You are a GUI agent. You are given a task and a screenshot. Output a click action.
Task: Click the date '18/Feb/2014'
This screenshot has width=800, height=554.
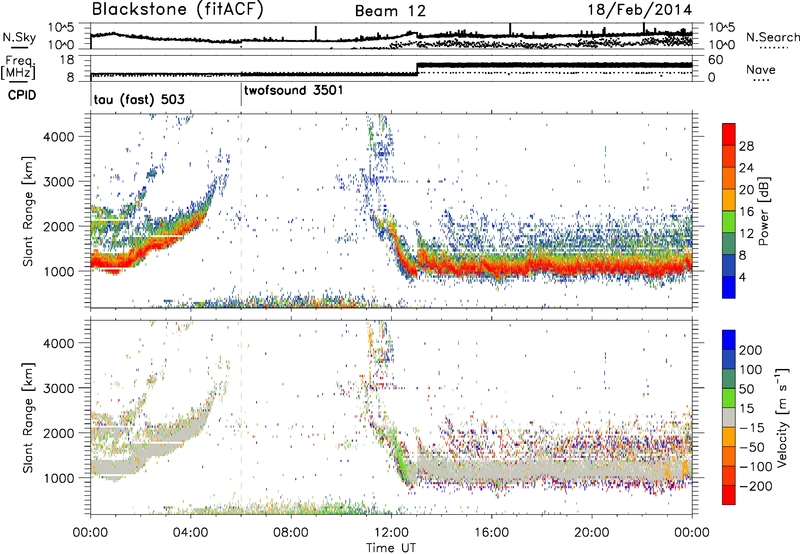(640, 10)
